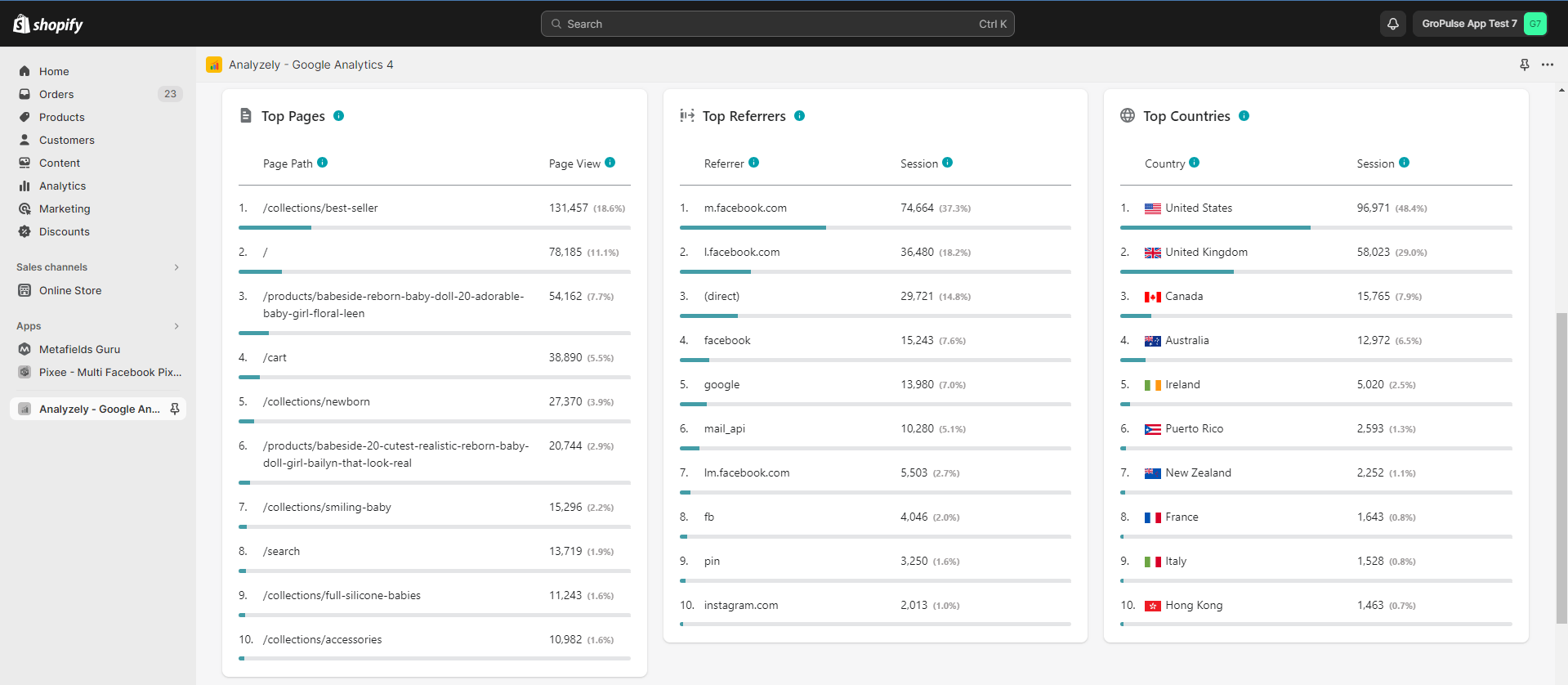The image size is (1568, 685).
Task: Open the notifications bell
Action: click(x=1393, y=24)
